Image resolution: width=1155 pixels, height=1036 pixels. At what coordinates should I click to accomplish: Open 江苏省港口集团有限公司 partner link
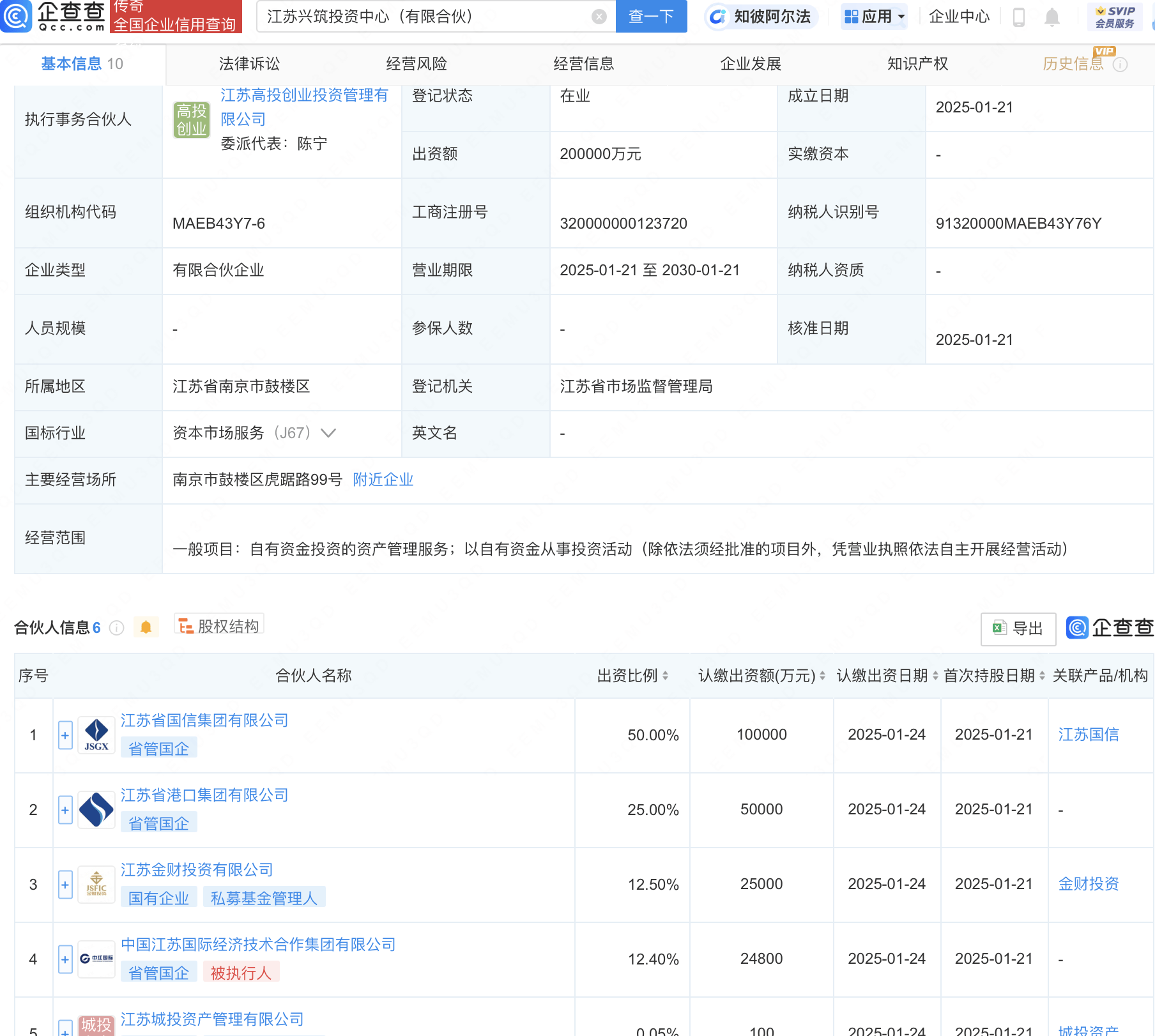pos(204,795)
